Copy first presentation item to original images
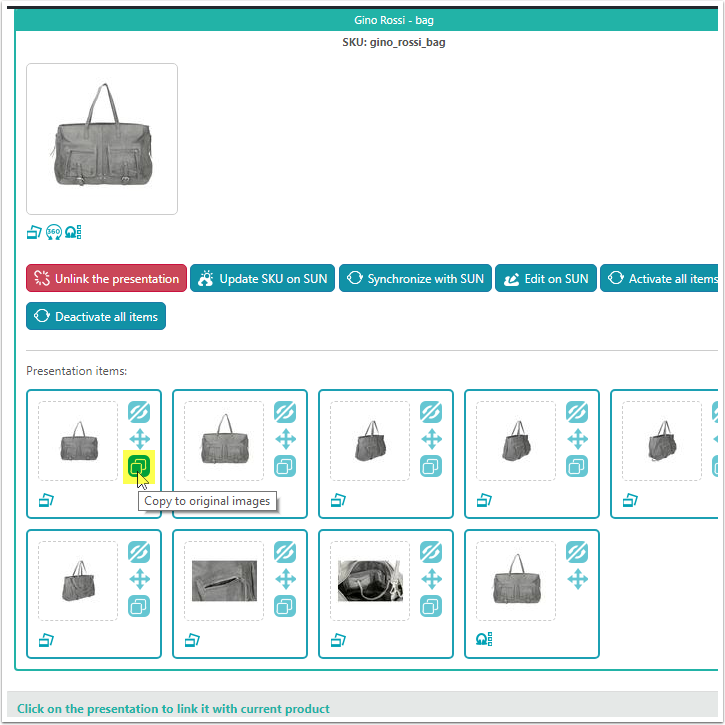The height and width of the screenshot is (725, 725). [139, 466]
